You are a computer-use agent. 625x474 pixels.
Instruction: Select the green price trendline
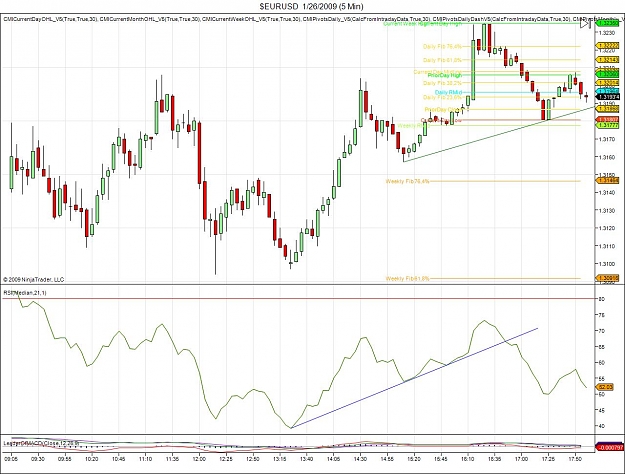[498, 134]
